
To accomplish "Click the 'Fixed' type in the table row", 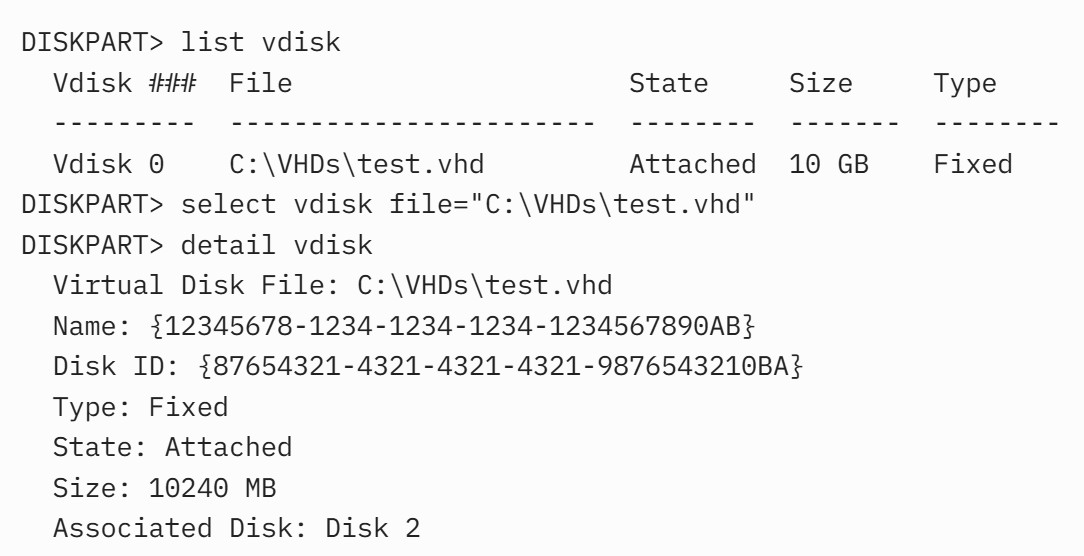I will [973, 165].
